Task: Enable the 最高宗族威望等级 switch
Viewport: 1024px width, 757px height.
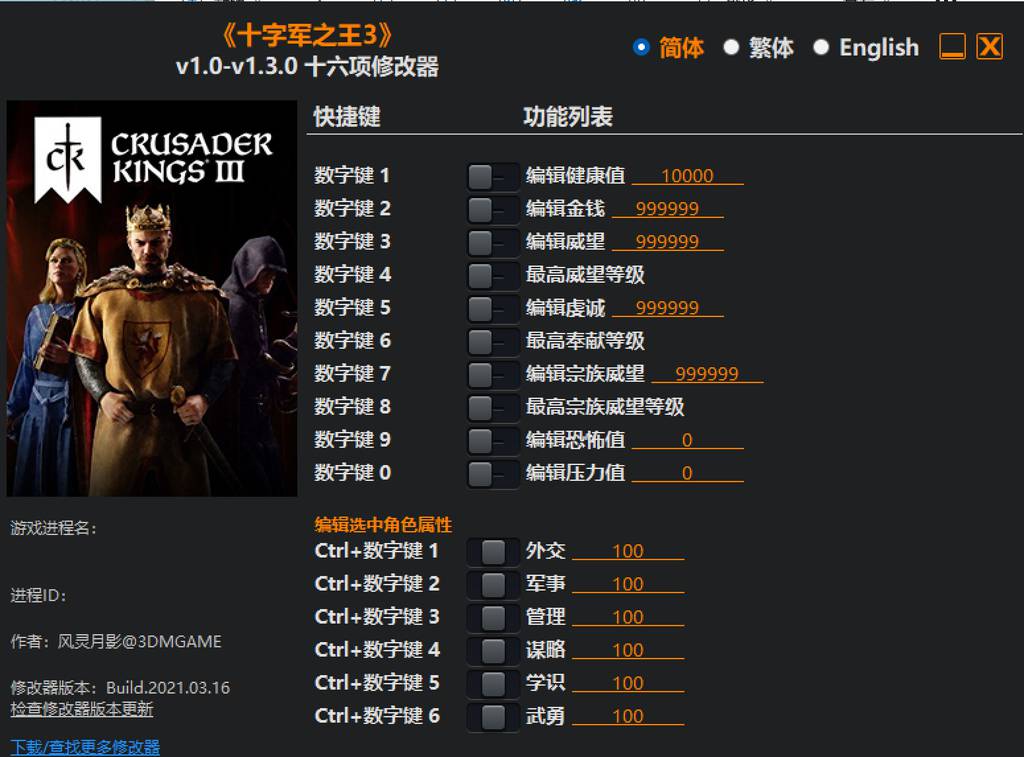Action: [492, 408]
